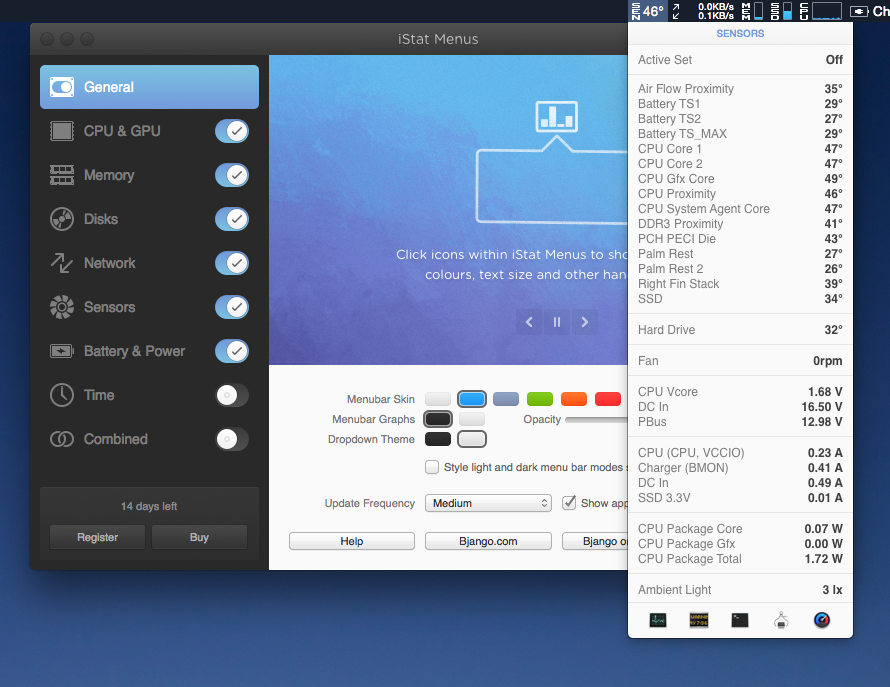Switch off the Disks toggle

[x=232, y=219]
